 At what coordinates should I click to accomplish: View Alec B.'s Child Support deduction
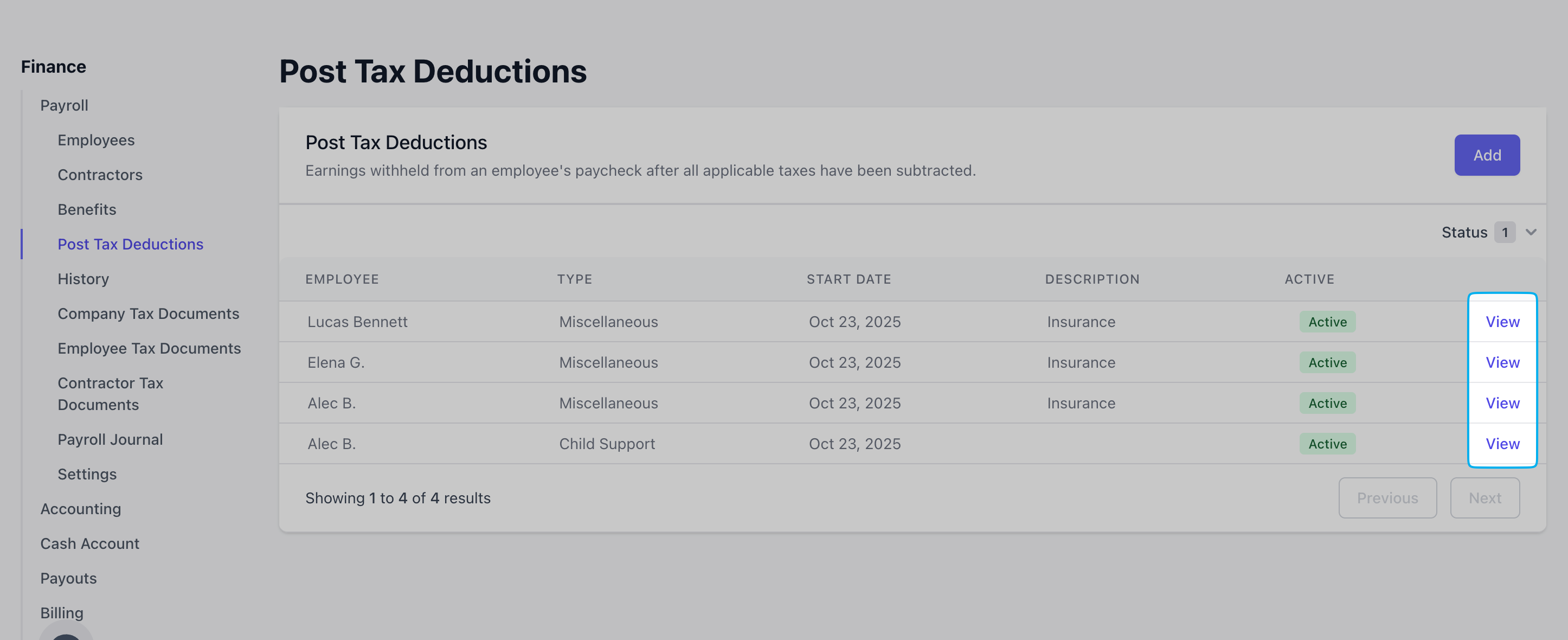(1502, 444)
